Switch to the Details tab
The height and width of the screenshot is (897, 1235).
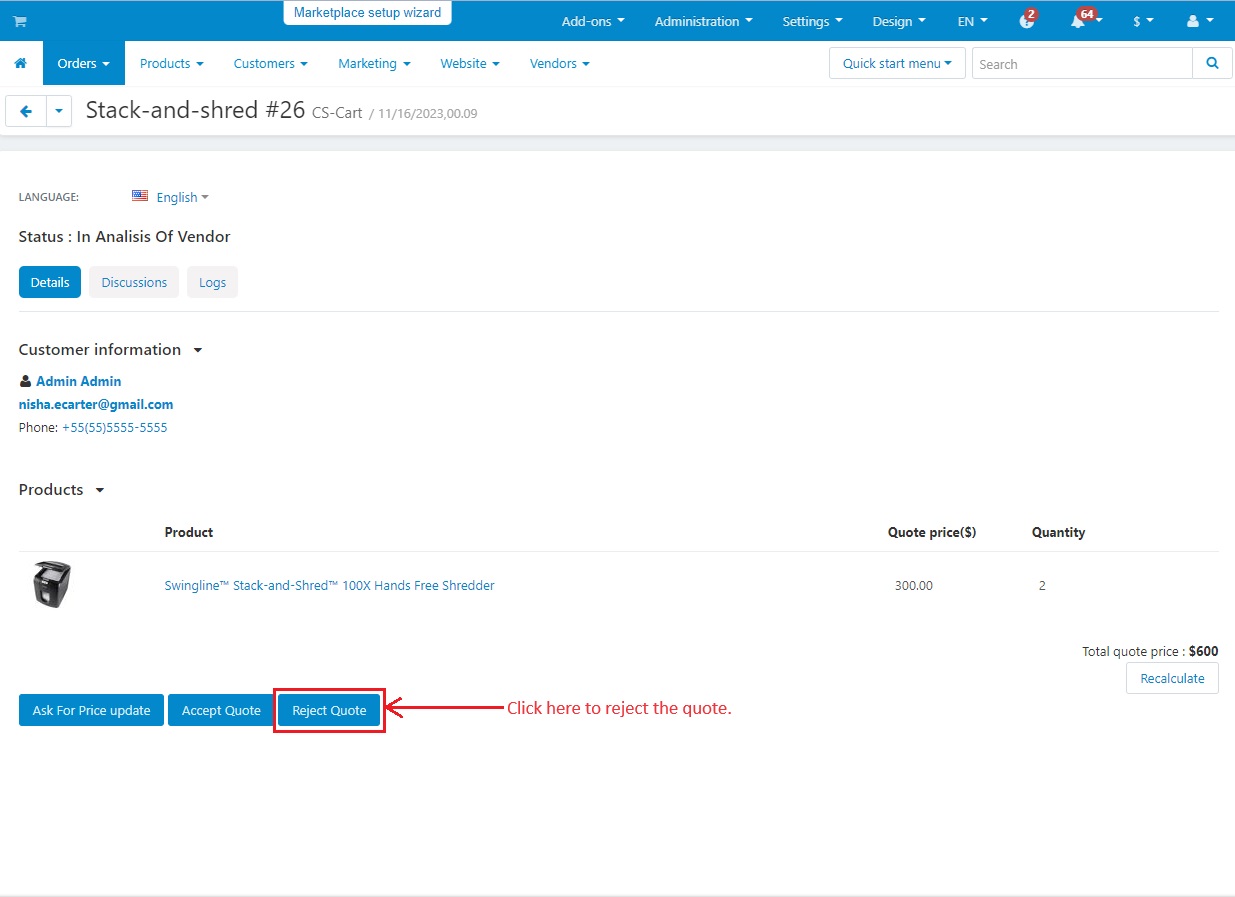click(x=50, y=282)
